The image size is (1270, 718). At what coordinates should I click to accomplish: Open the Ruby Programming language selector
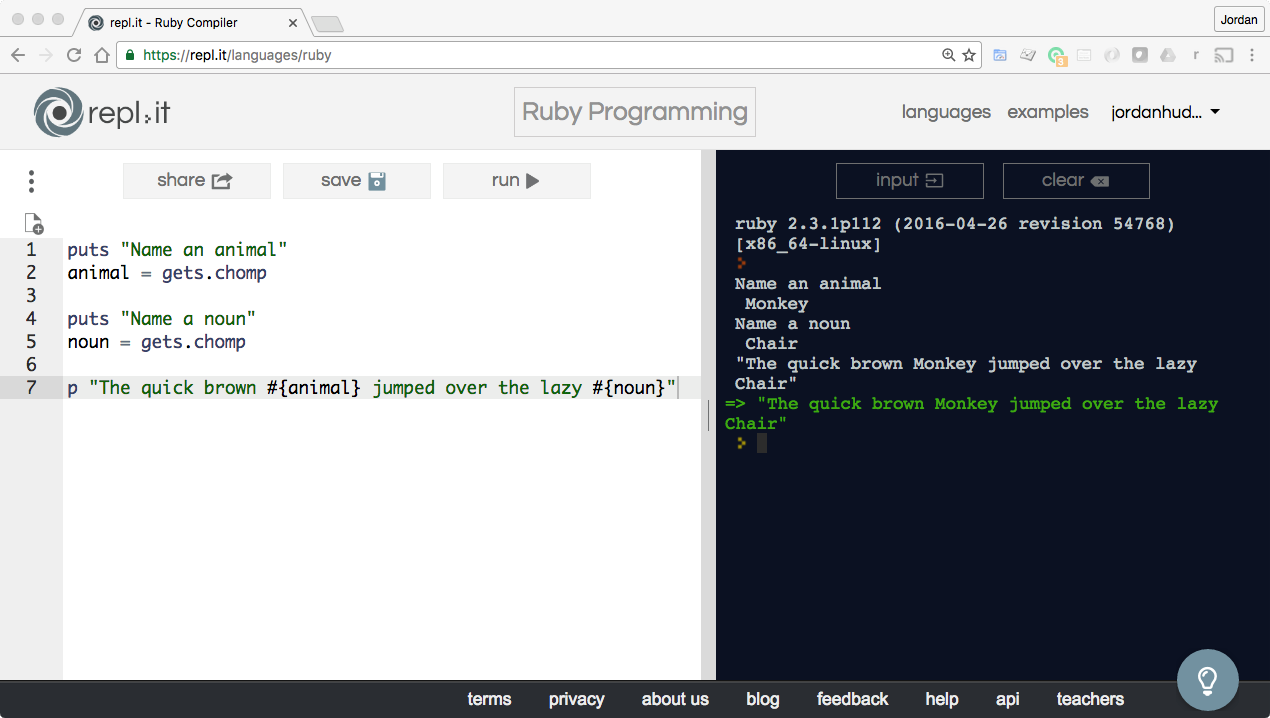tap(634, 112)
